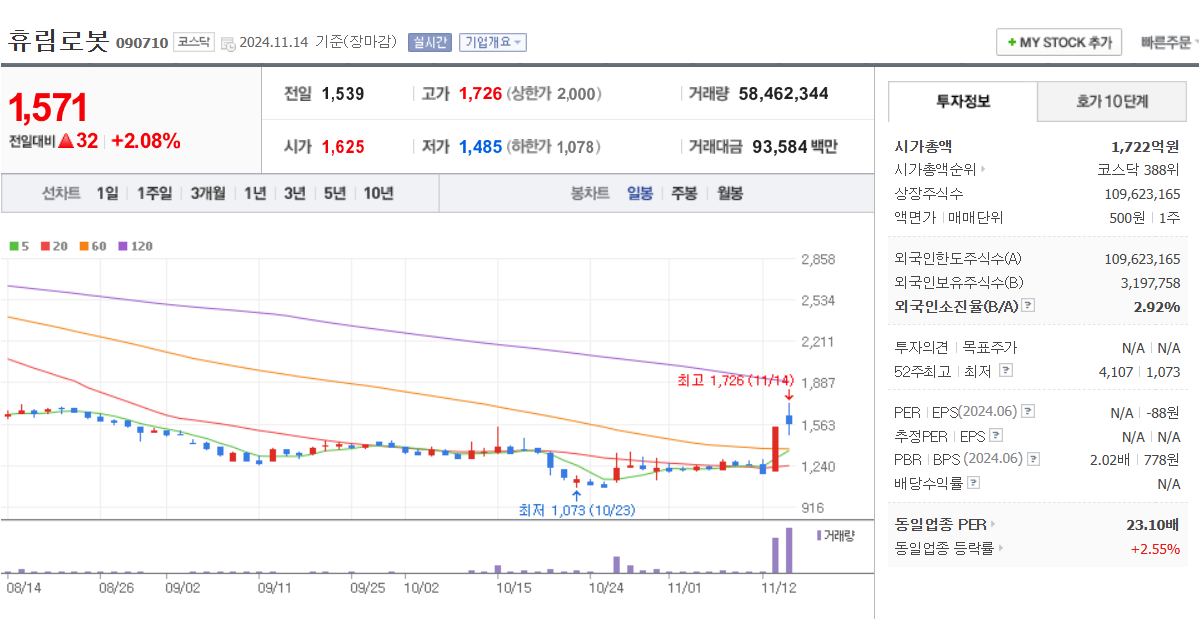Click the 거래대금 value 93,584 백만
This screenshot has height=619, width=1199.
tap(794, 146)
